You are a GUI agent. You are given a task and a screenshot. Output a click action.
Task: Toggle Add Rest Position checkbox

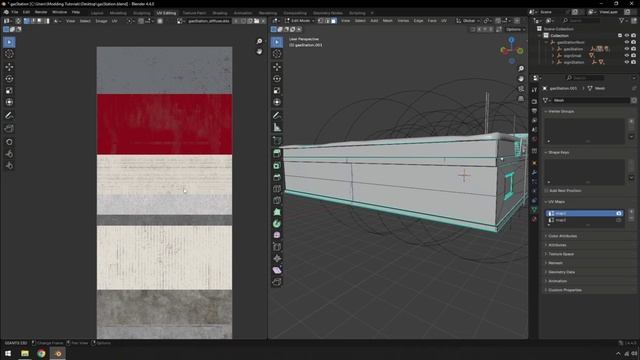click(x=547, y=191)
